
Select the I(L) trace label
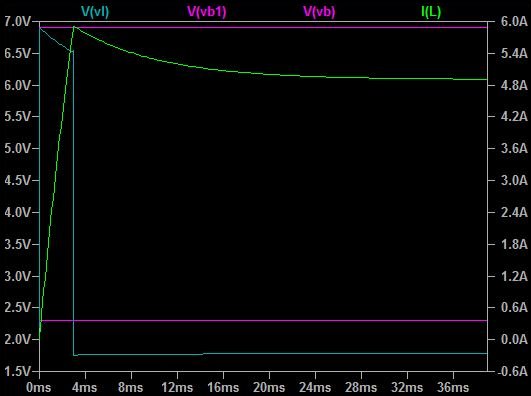coord(431,12)
